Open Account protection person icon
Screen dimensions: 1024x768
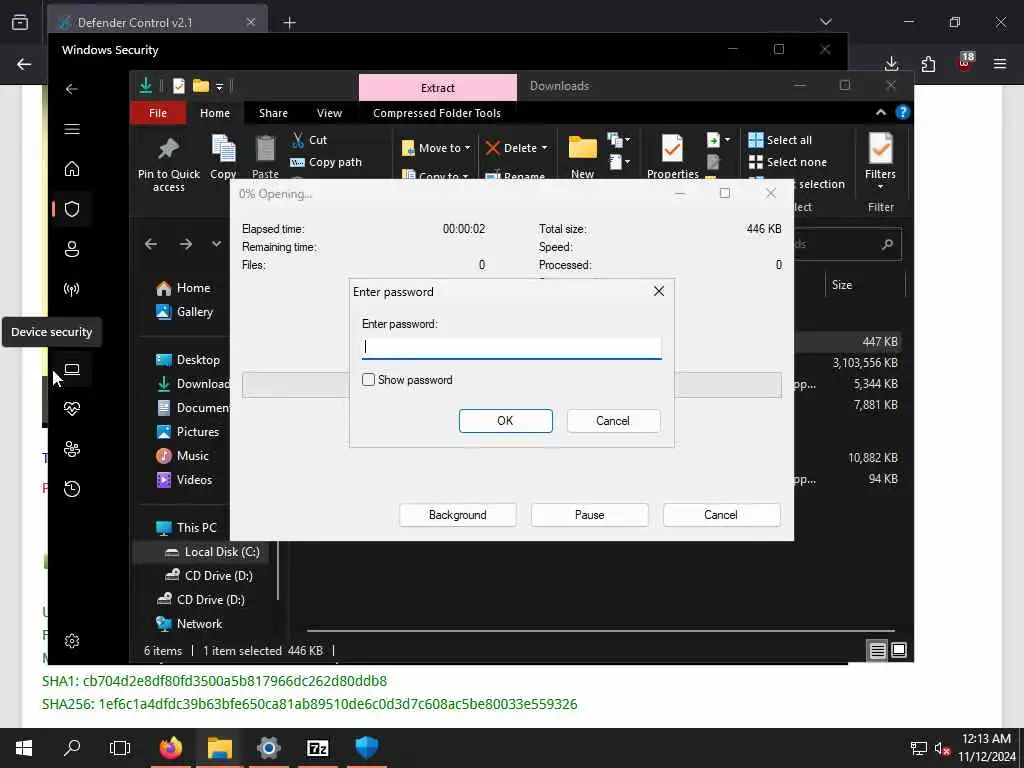click(72, 249)
